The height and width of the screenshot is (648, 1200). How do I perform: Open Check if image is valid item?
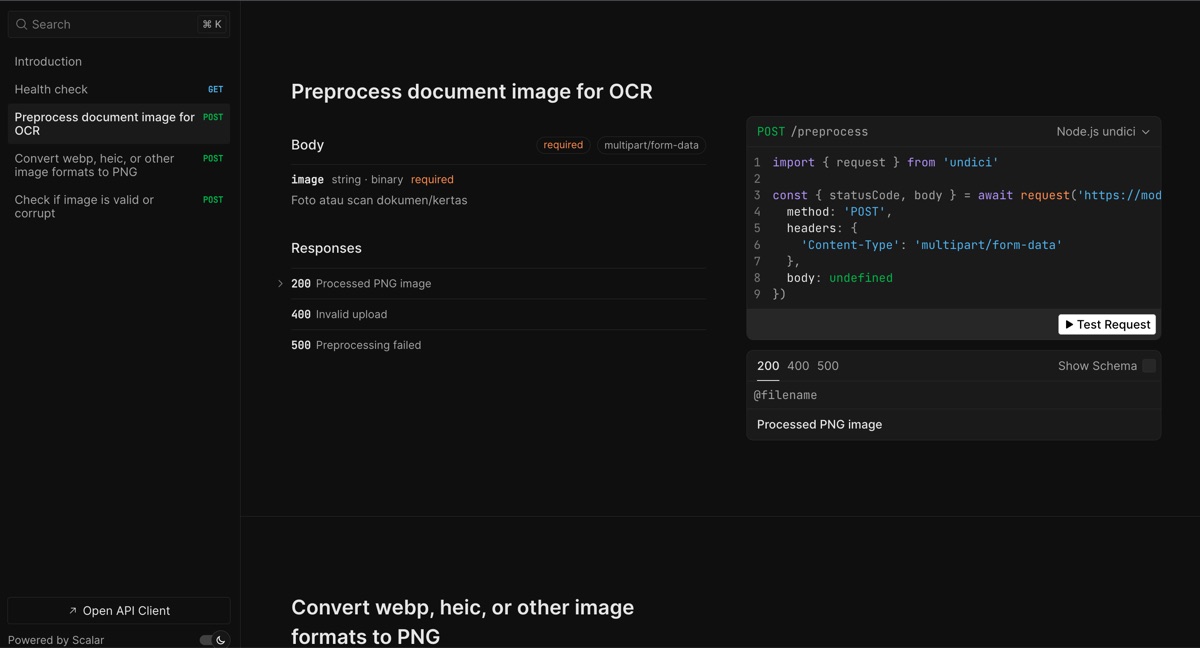[119, 206]
